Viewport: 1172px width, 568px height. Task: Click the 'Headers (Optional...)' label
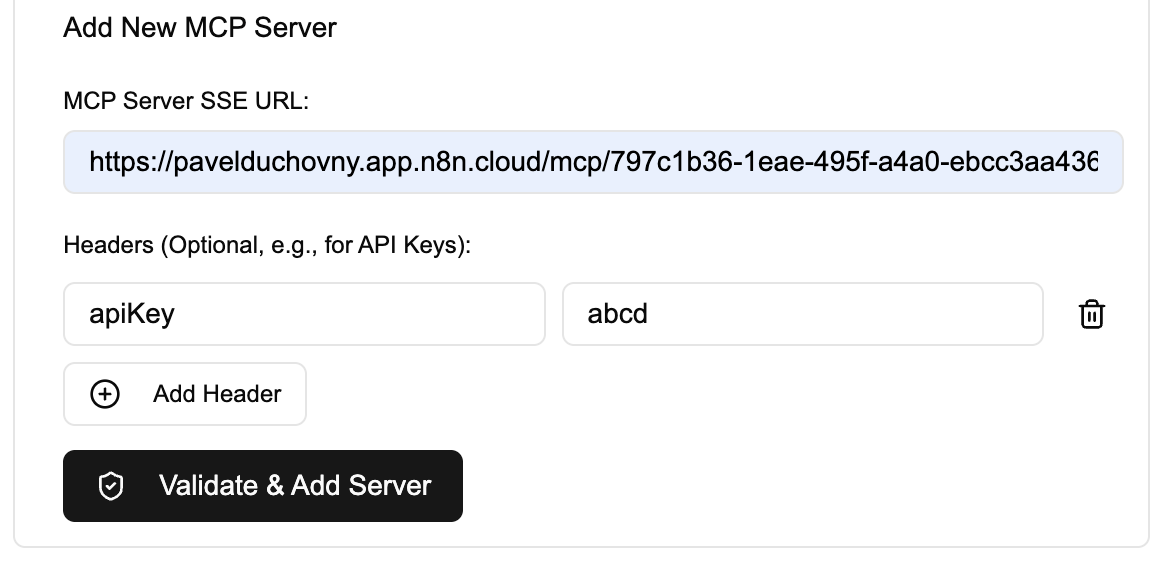(267, 245)
